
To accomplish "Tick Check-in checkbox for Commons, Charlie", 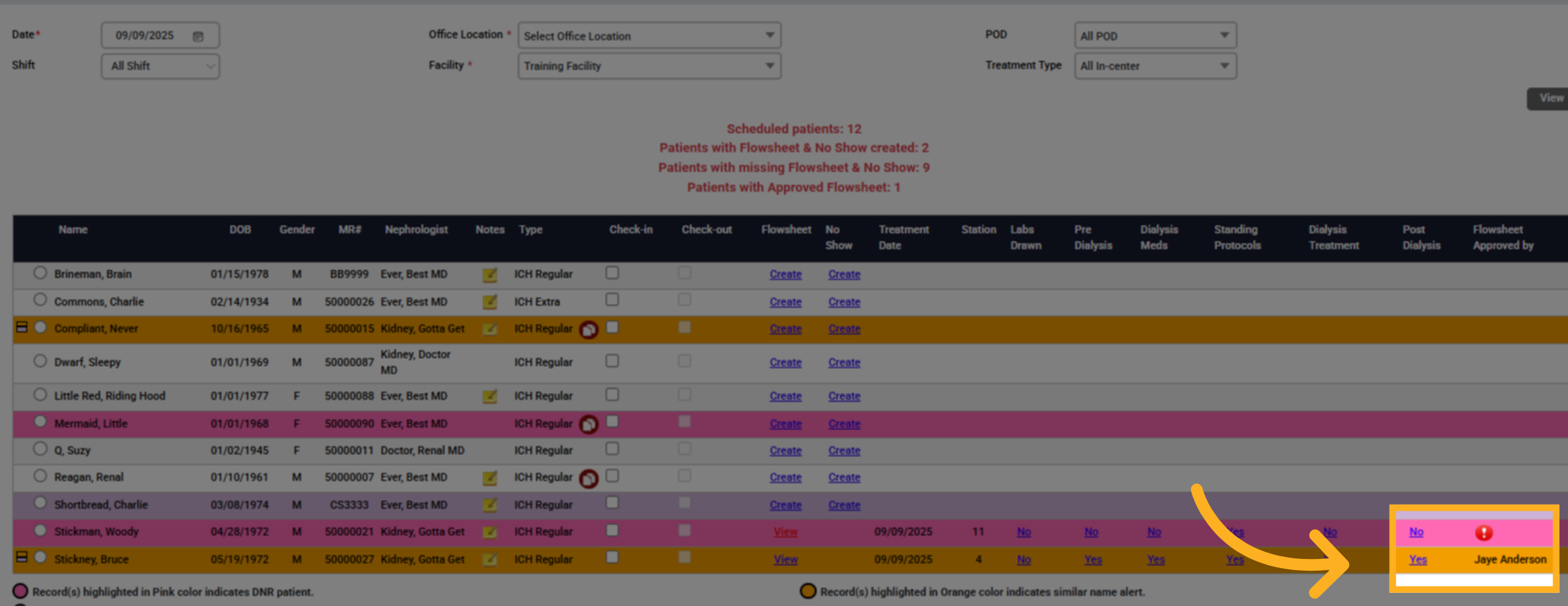I will click(612, 299).
